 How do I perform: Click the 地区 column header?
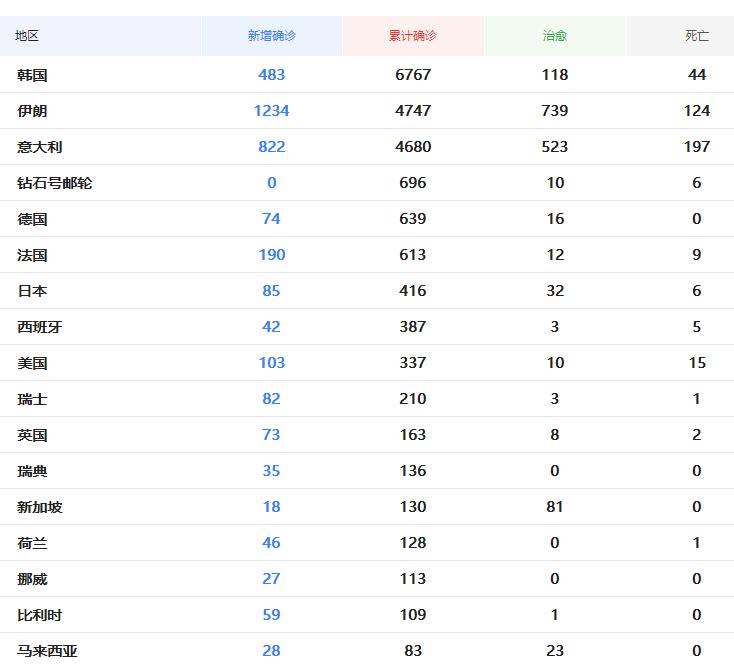click(x=27, y=36)
